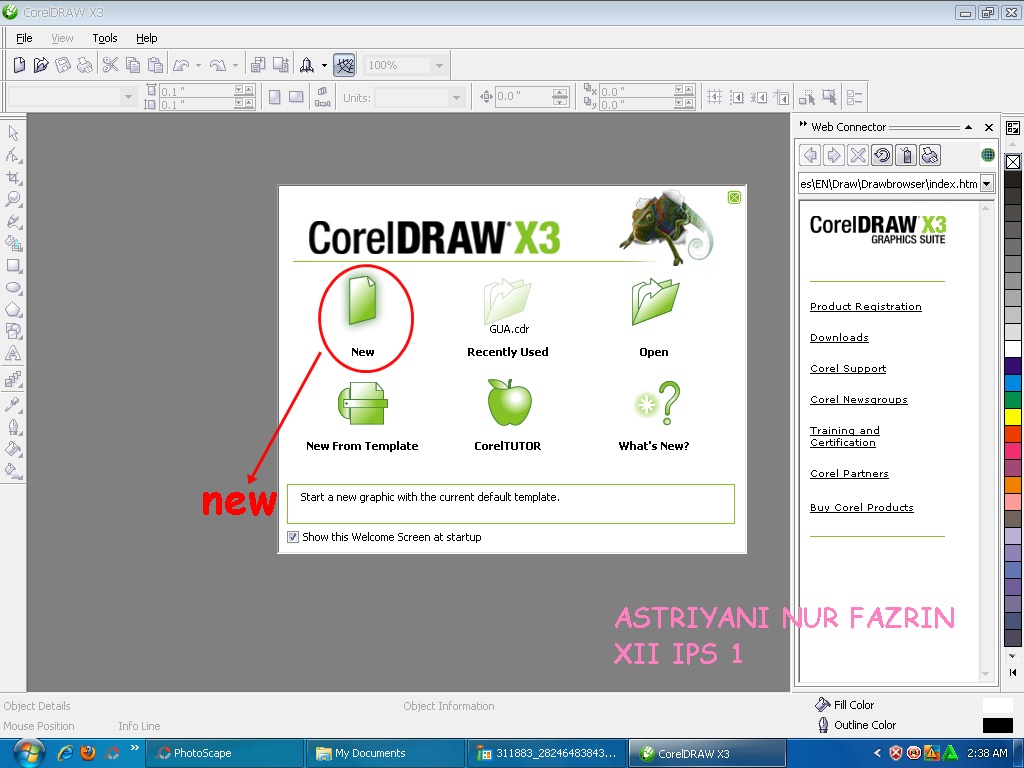Viewport: 1024px width, 768px height.
Task: Select the Eyedropper tool in toolbox
Action: [x=13, y=405]
